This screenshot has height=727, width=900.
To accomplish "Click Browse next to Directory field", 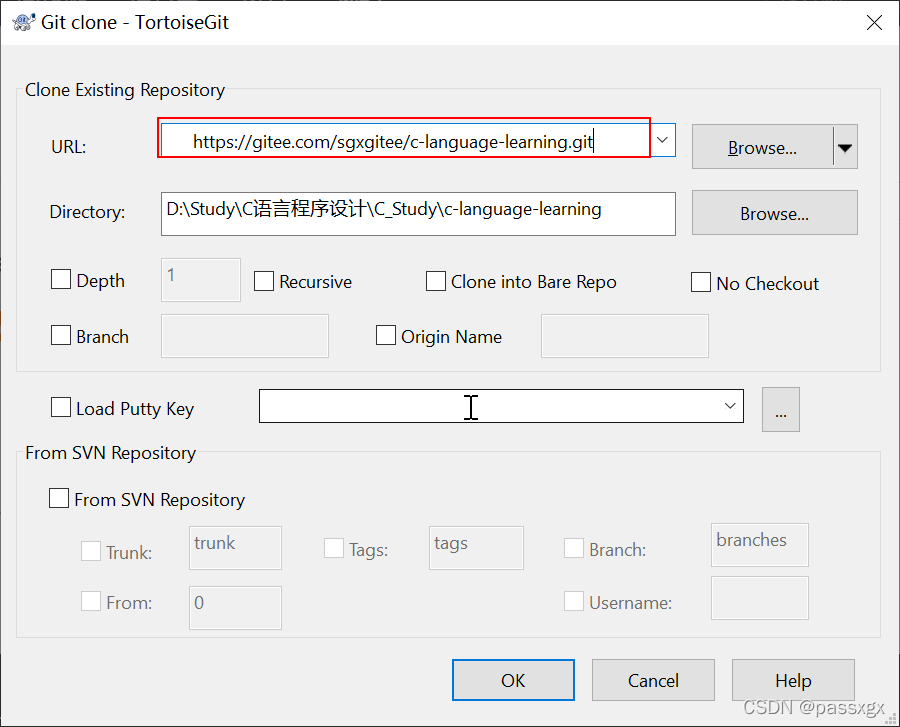I will (x=775, y=213).
